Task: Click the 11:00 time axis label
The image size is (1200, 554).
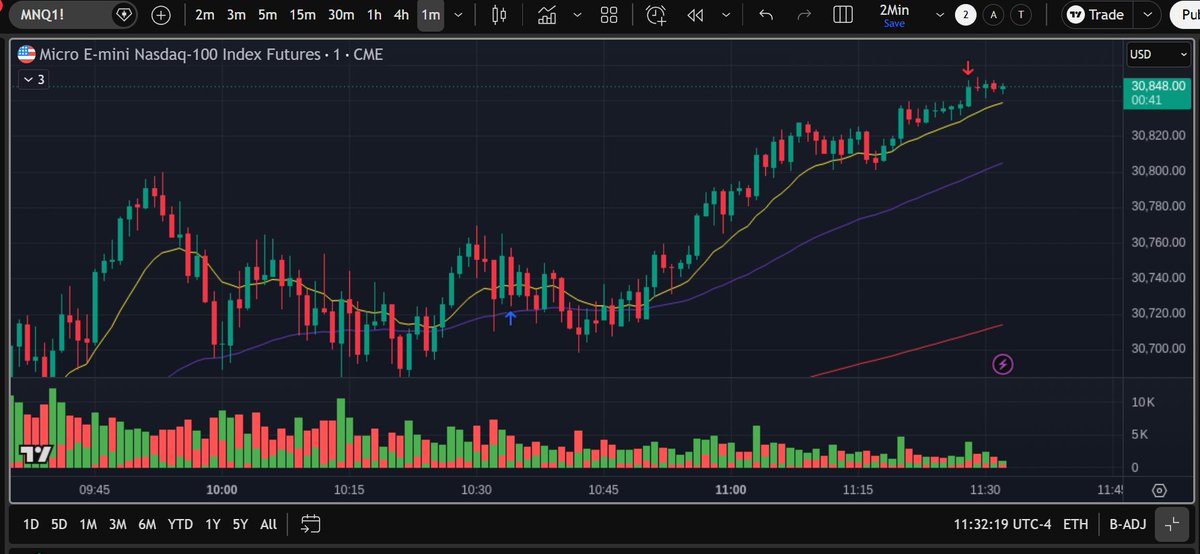Action: [731, 490]
